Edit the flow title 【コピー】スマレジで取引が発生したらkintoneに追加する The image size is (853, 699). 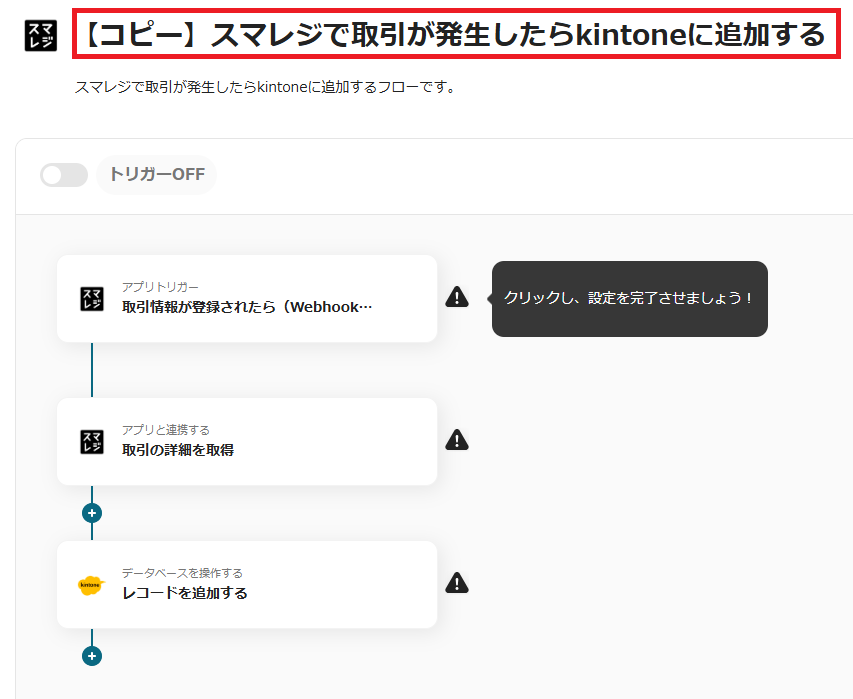coord(456,34)
